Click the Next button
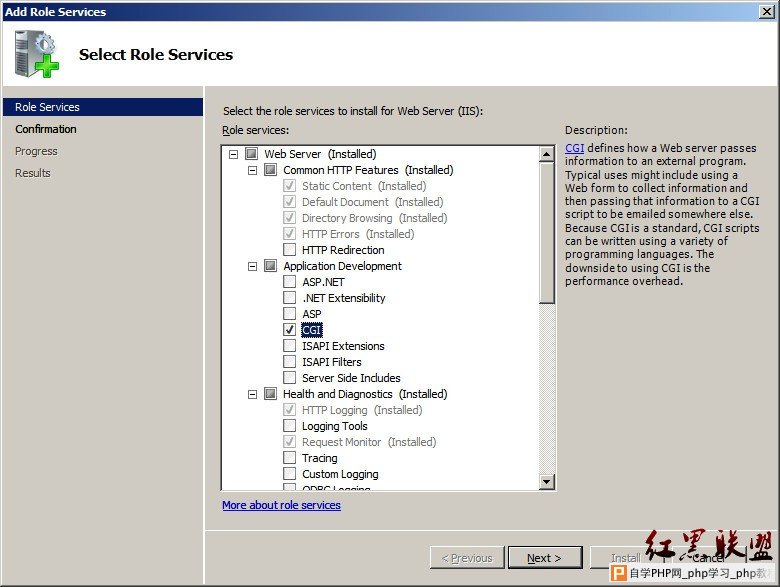Screen dimensions: 780x587 pyautogui.click(x=545, y=558)
